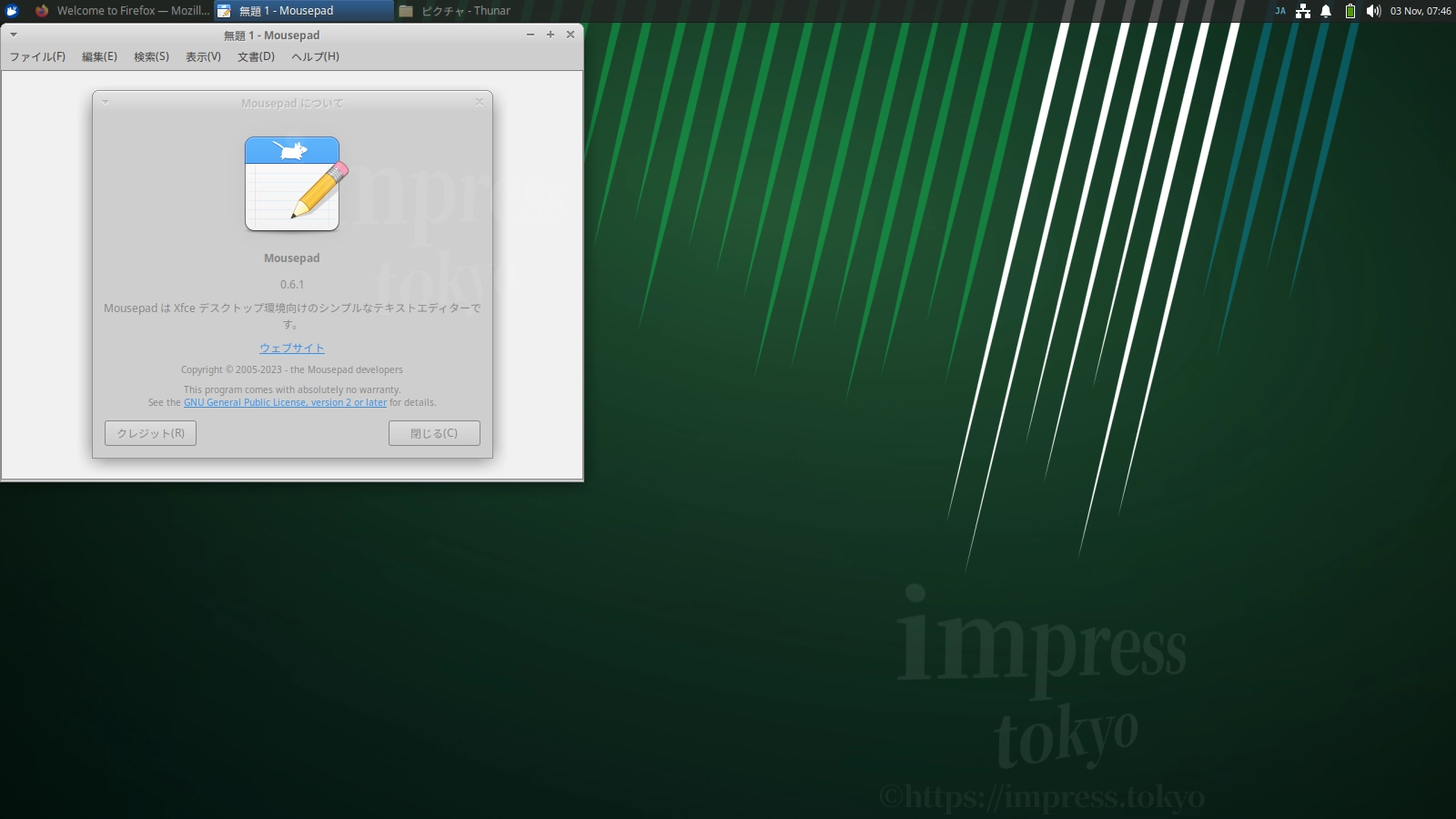Click the battery status tray icon
1456x819 pixels.
click(1350, 11)
